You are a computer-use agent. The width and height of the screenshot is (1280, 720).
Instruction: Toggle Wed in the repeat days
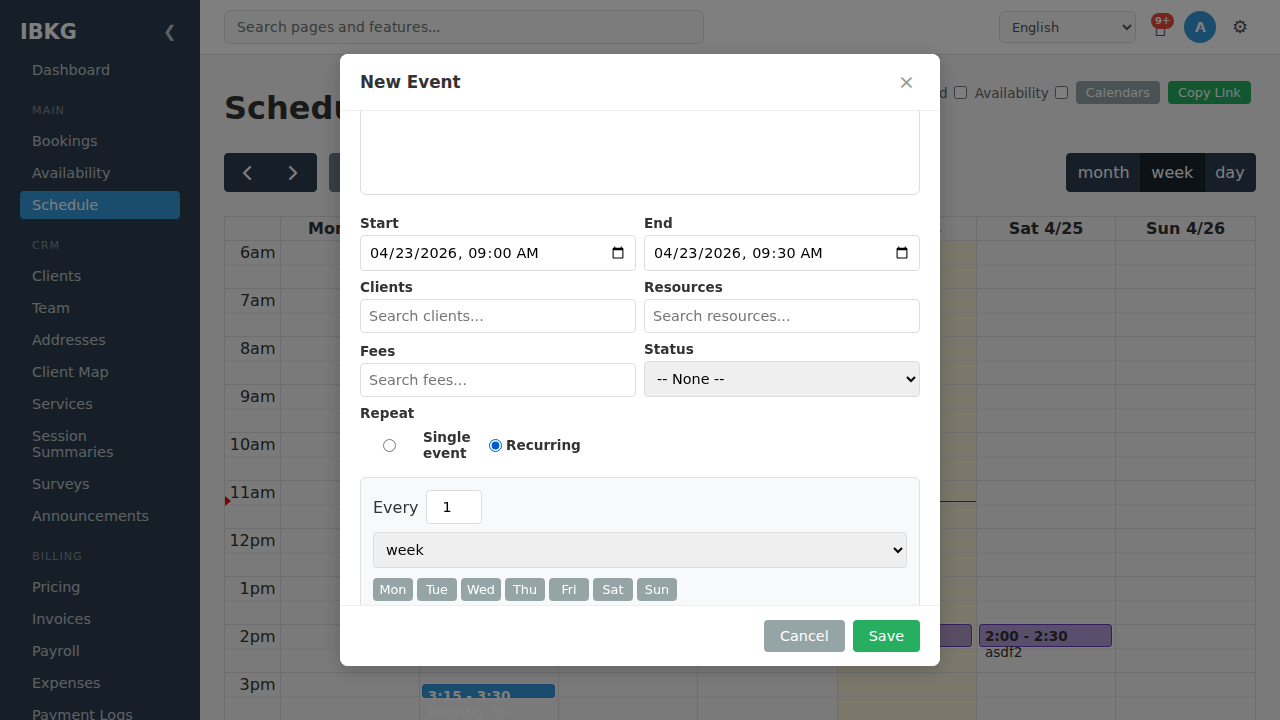pos(481,590)
